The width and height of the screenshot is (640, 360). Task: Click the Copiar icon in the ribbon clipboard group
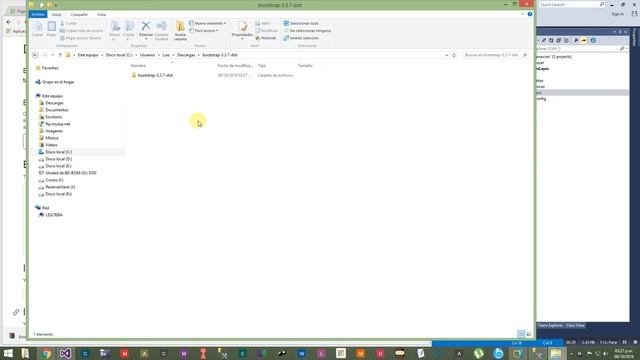[x=38, y=29]
